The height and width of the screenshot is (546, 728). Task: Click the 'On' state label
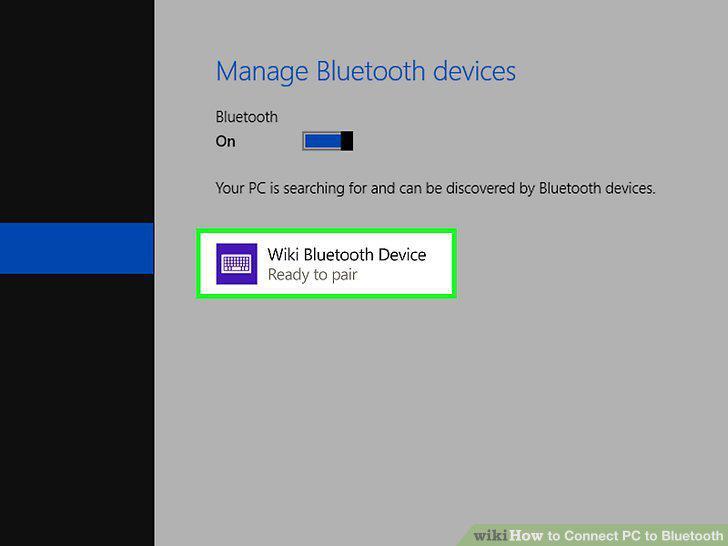(x=226, y=141)
